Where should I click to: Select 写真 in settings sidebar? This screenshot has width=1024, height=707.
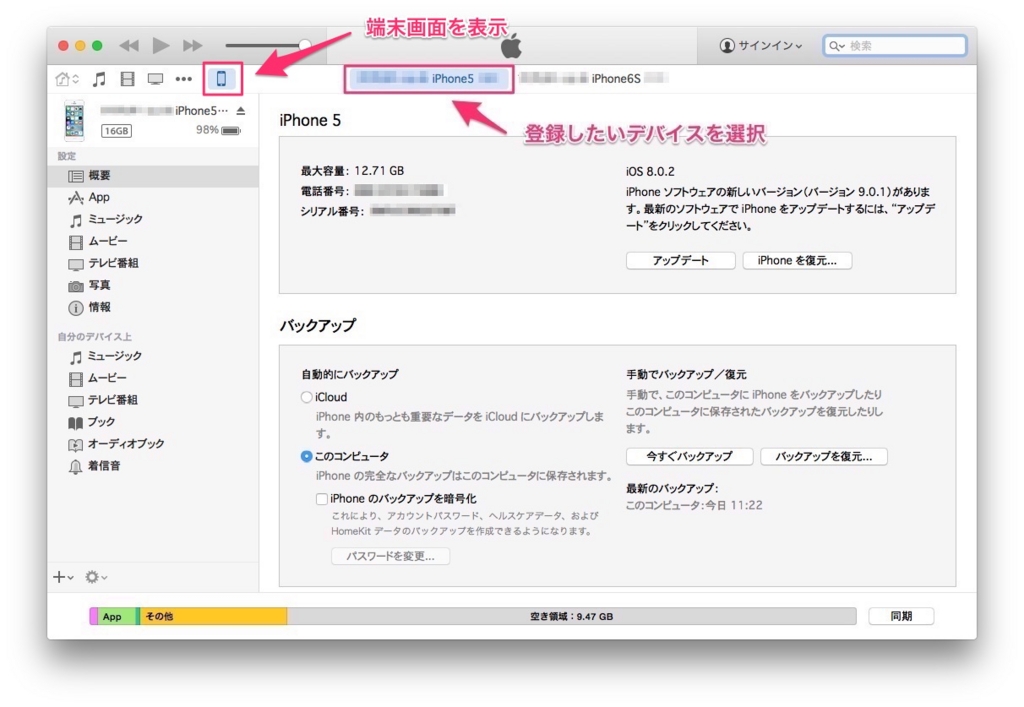153,285
